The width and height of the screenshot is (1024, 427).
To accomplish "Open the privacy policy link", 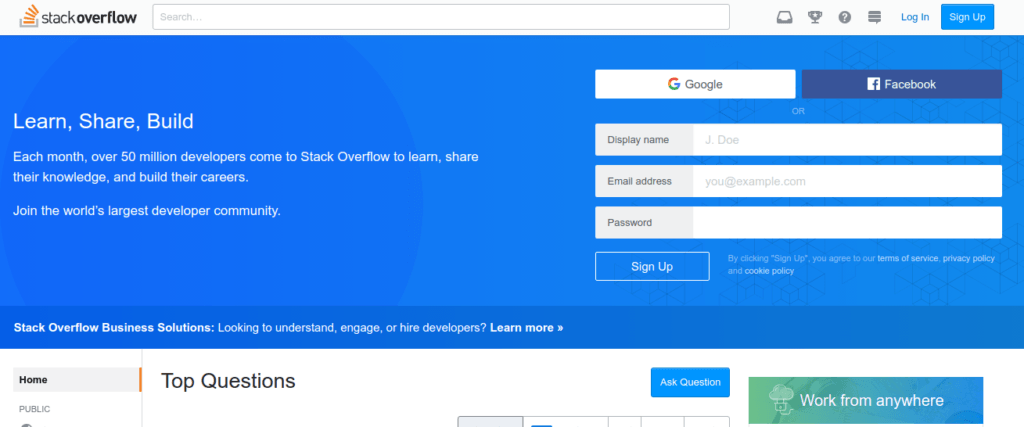I will coord(968,258).
